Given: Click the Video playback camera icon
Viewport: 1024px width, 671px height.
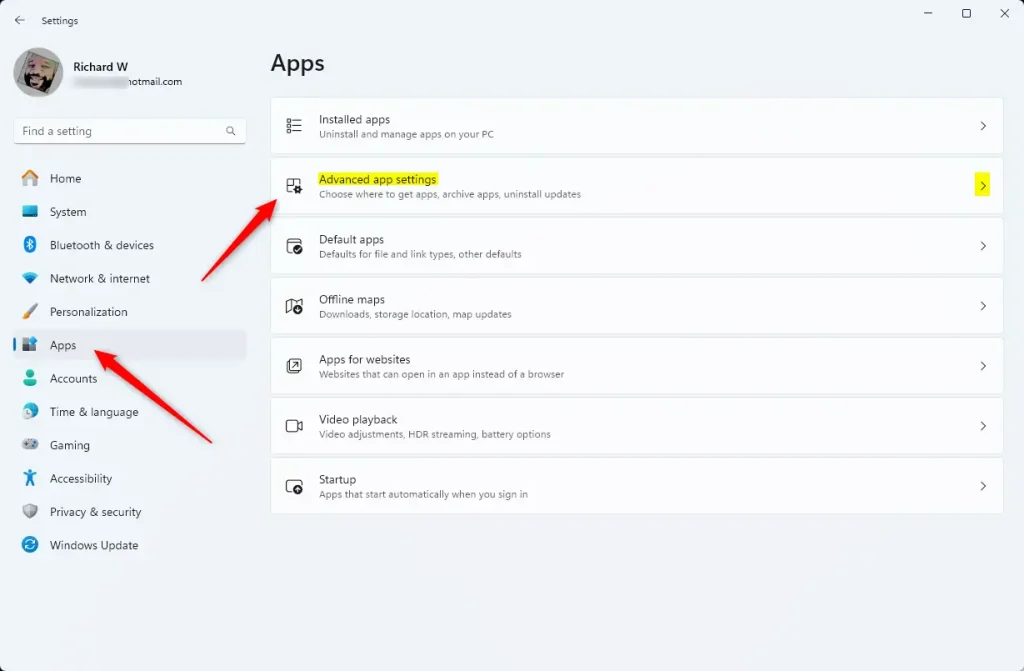Looking at the screenshot, I should (x=294, y=426).
